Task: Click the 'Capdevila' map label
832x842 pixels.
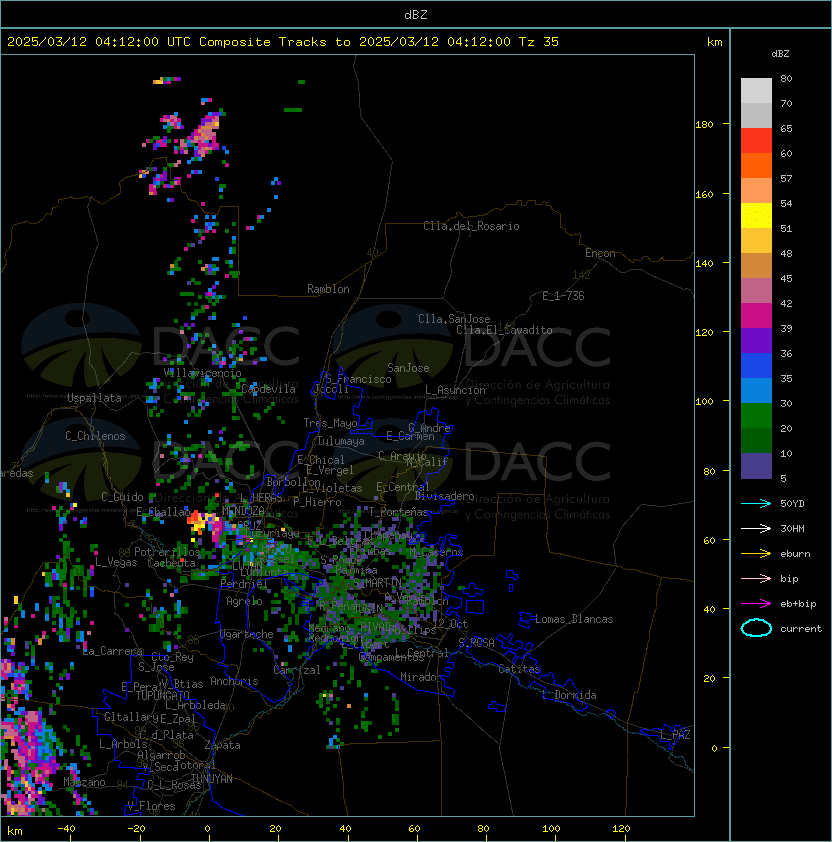Action: pyautogui.click(x=269, y=389)
